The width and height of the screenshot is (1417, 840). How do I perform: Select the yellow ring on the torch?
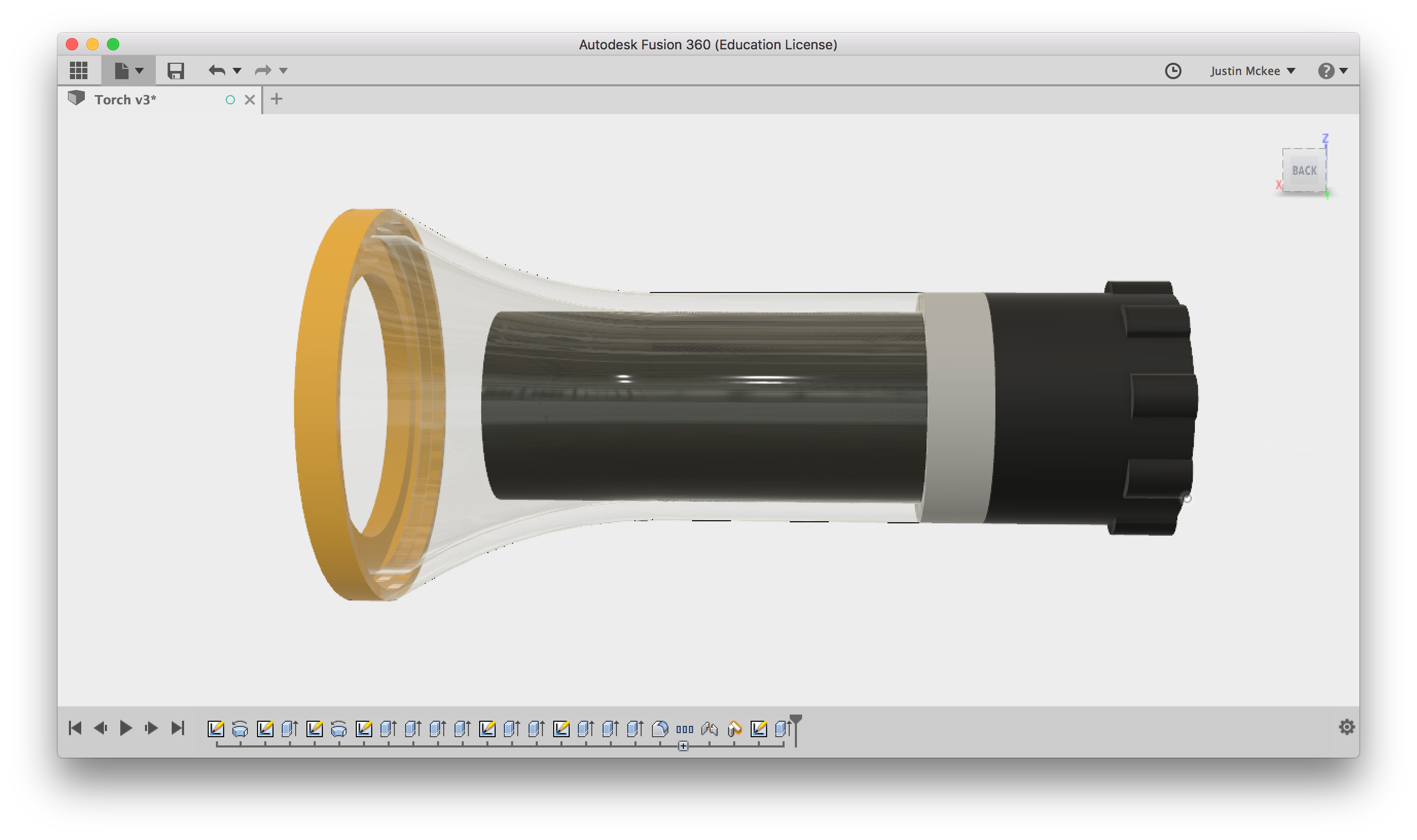tap(317, 405)
